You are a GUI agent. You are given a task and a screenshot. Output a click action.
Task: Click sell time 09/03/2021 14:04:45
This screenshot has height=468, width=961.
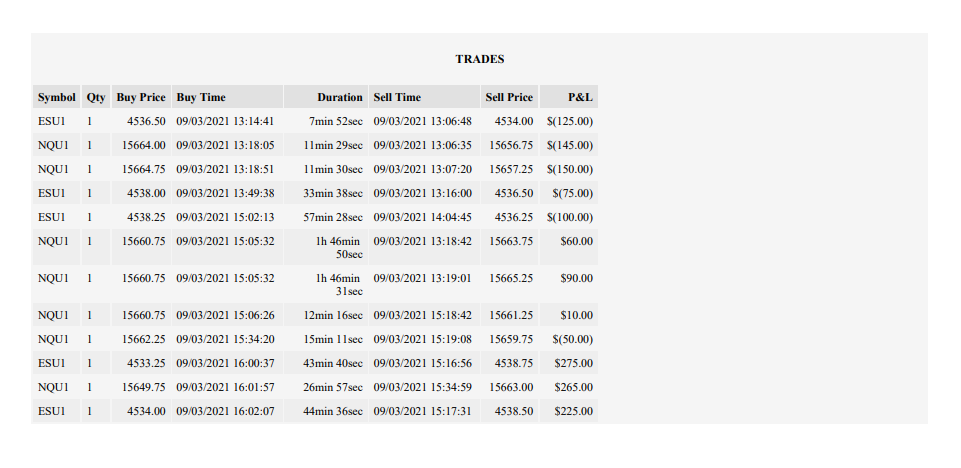424,217
